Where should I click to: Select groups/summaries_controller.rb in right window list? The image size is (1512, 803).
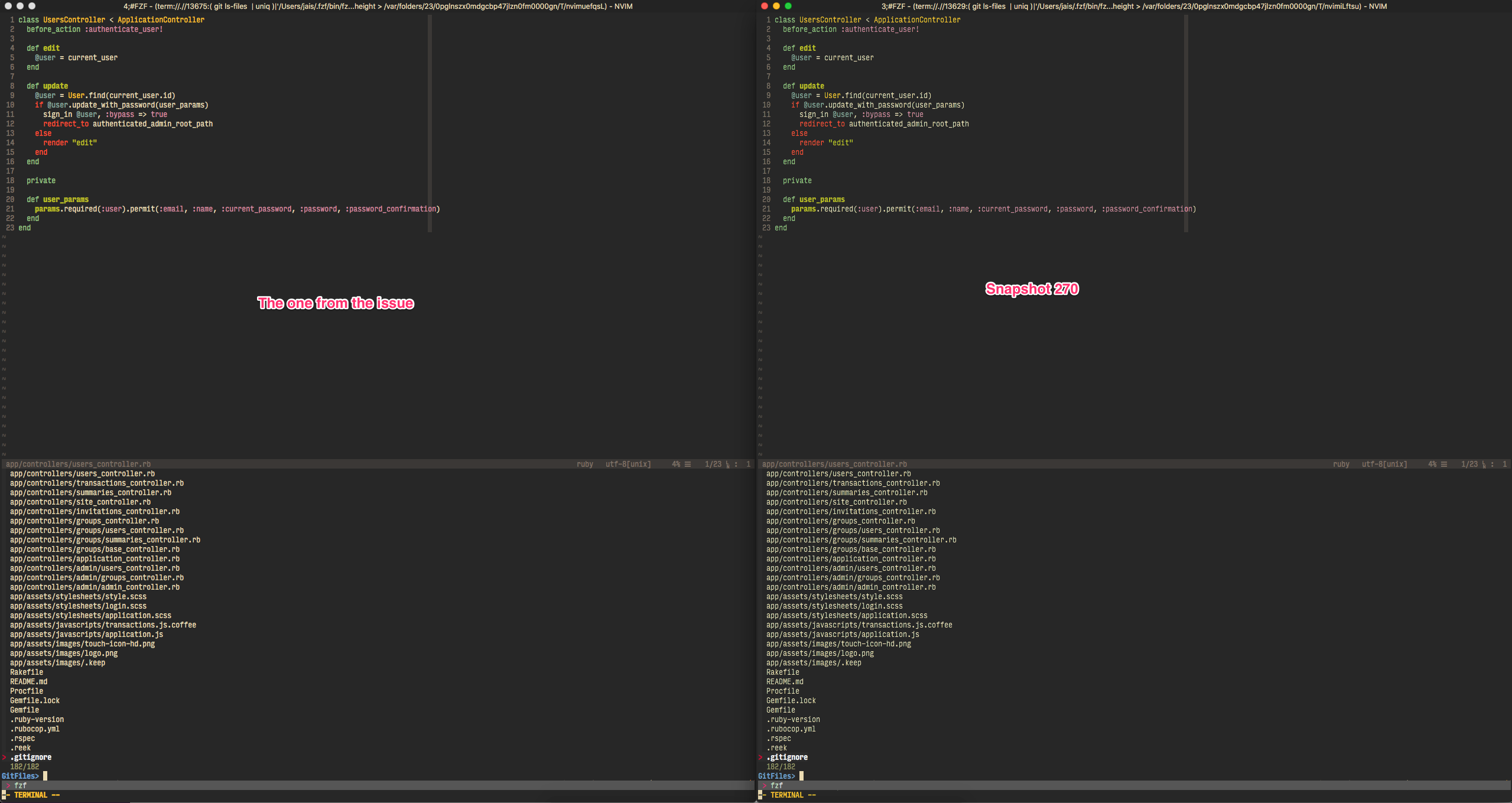pyautogui.click(x=861, y=539)
